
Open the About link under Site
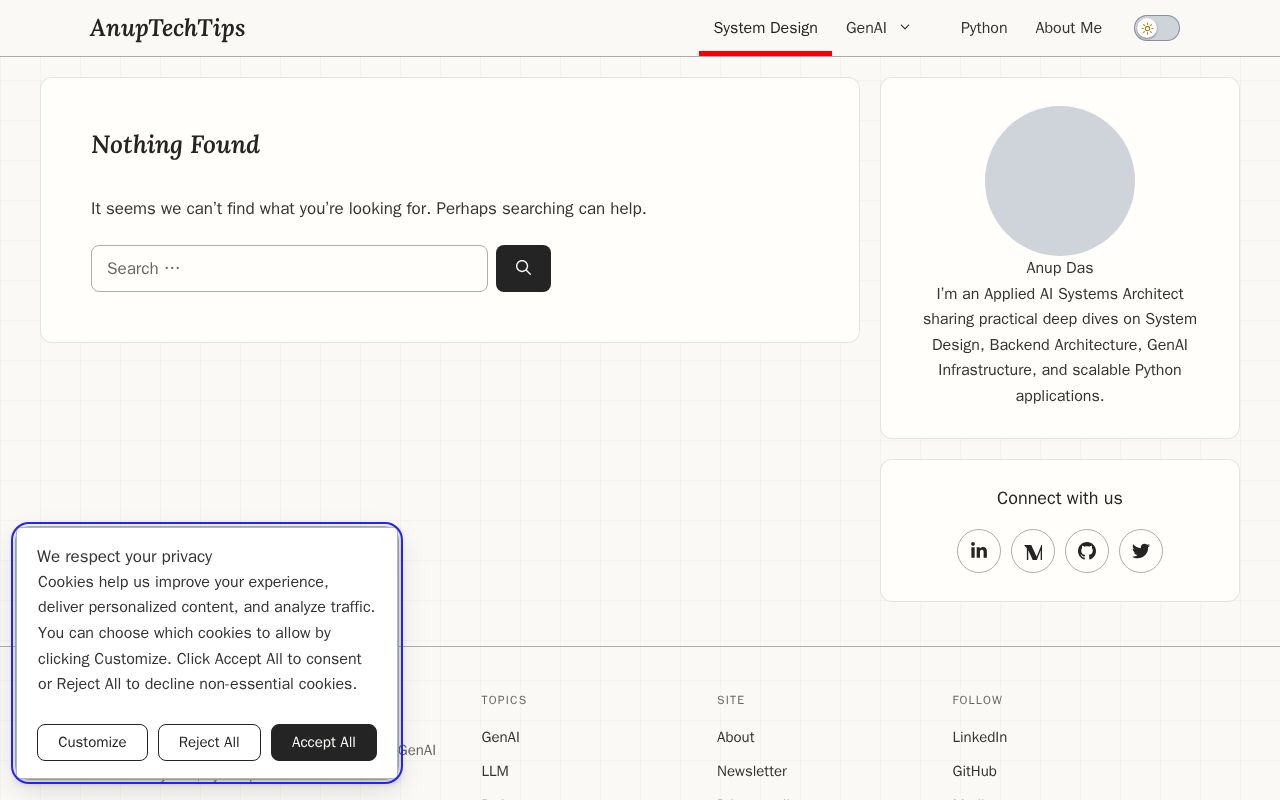pyautogui.click(x=735, y=737)
